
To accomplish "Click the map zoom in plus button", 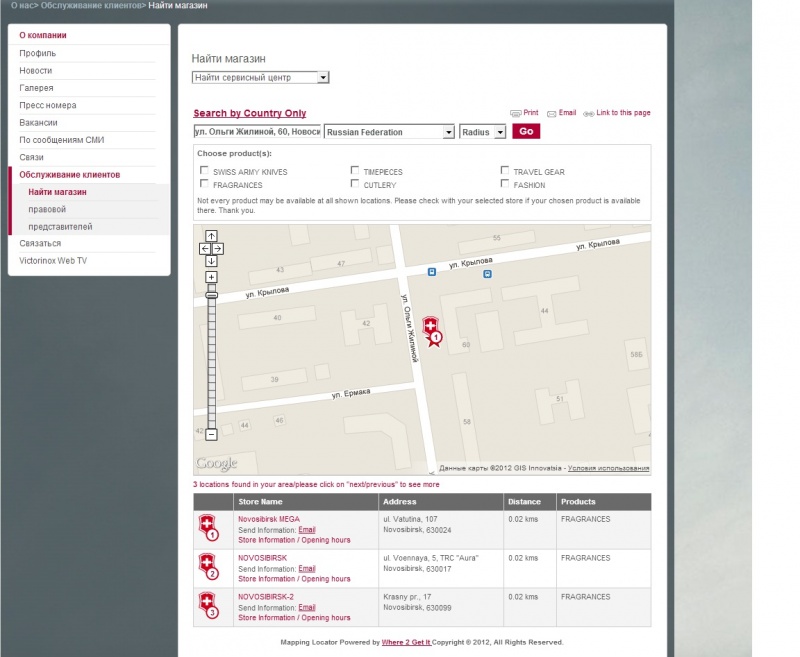I will pos(211,276).
